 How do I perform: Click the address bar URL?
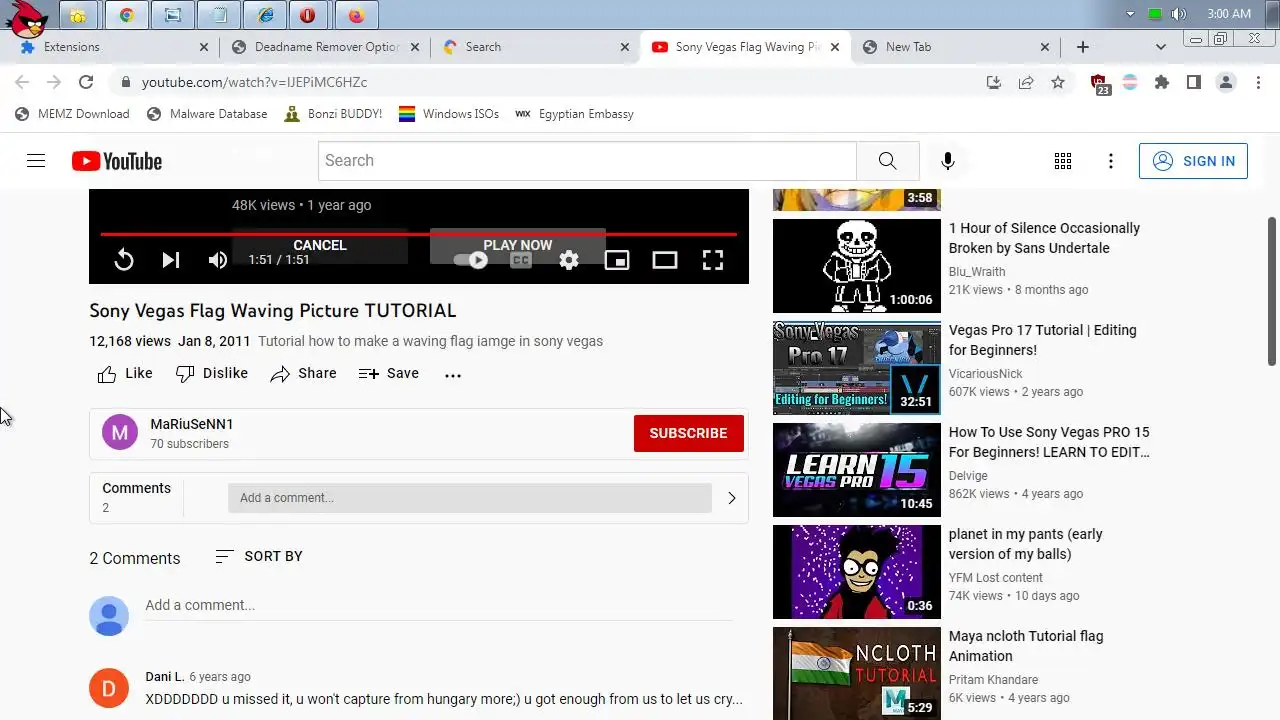coord(254,83)
